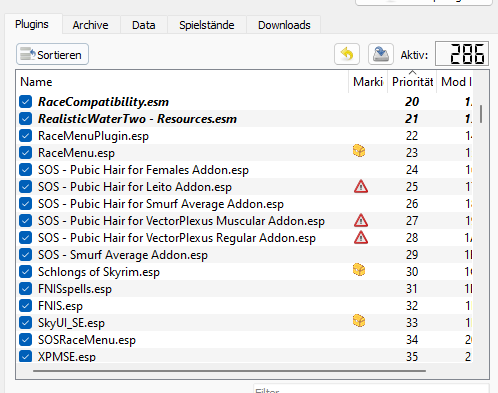Select SkyUI_SE.esp name

click(x=71, y=323)
